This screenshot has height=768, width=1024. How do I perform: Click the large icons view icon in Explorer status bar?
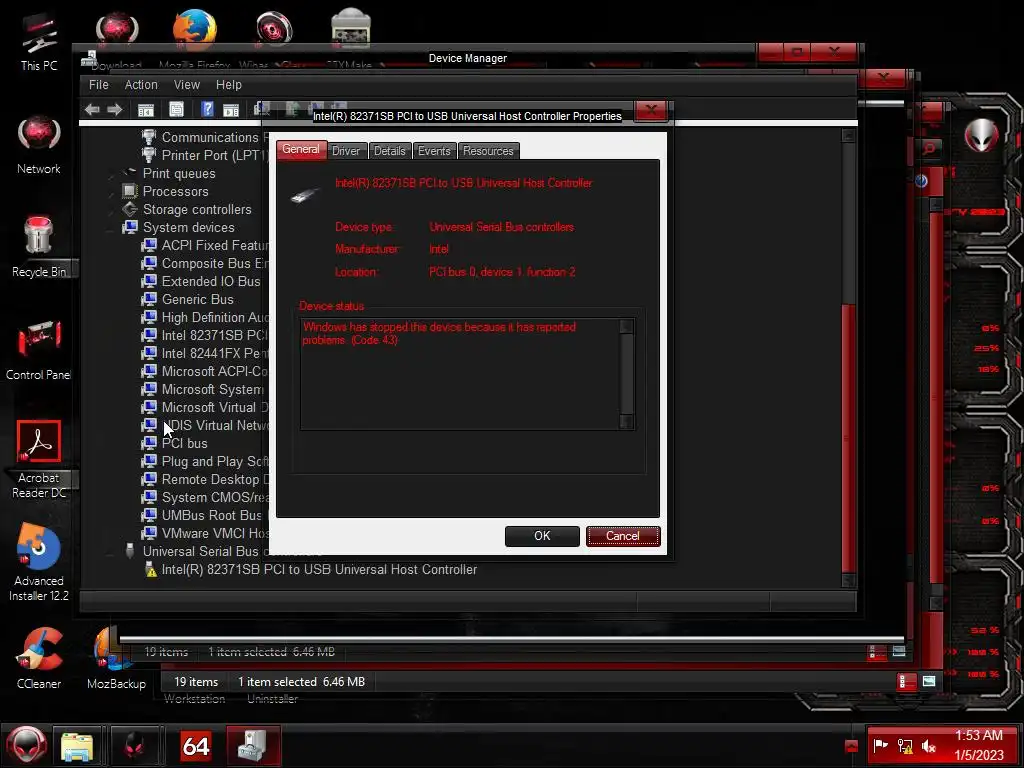point(929,681)
